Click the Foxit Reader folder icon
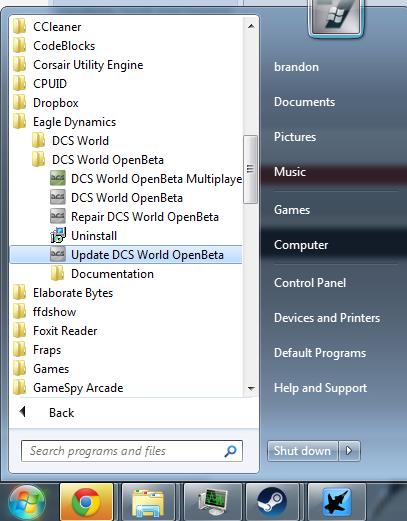Viewport: 407px width, 521px height. 19,331
